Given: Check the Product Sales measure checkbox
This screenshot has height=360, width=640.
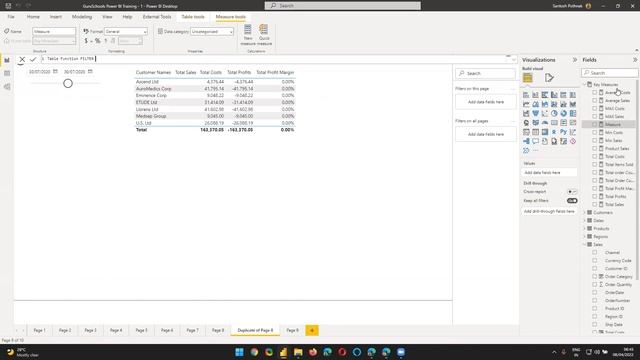Looking at the screenshot, I should (x=595, y=148).
